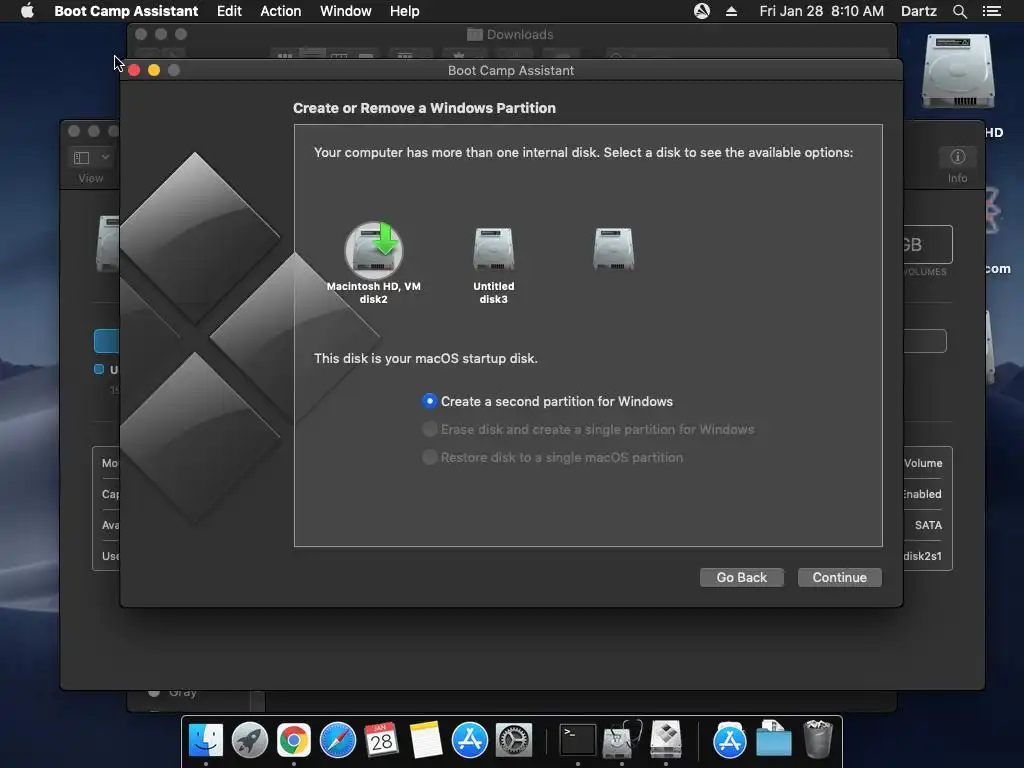Click the eject icon in menu bar

(x=731, y=11)
